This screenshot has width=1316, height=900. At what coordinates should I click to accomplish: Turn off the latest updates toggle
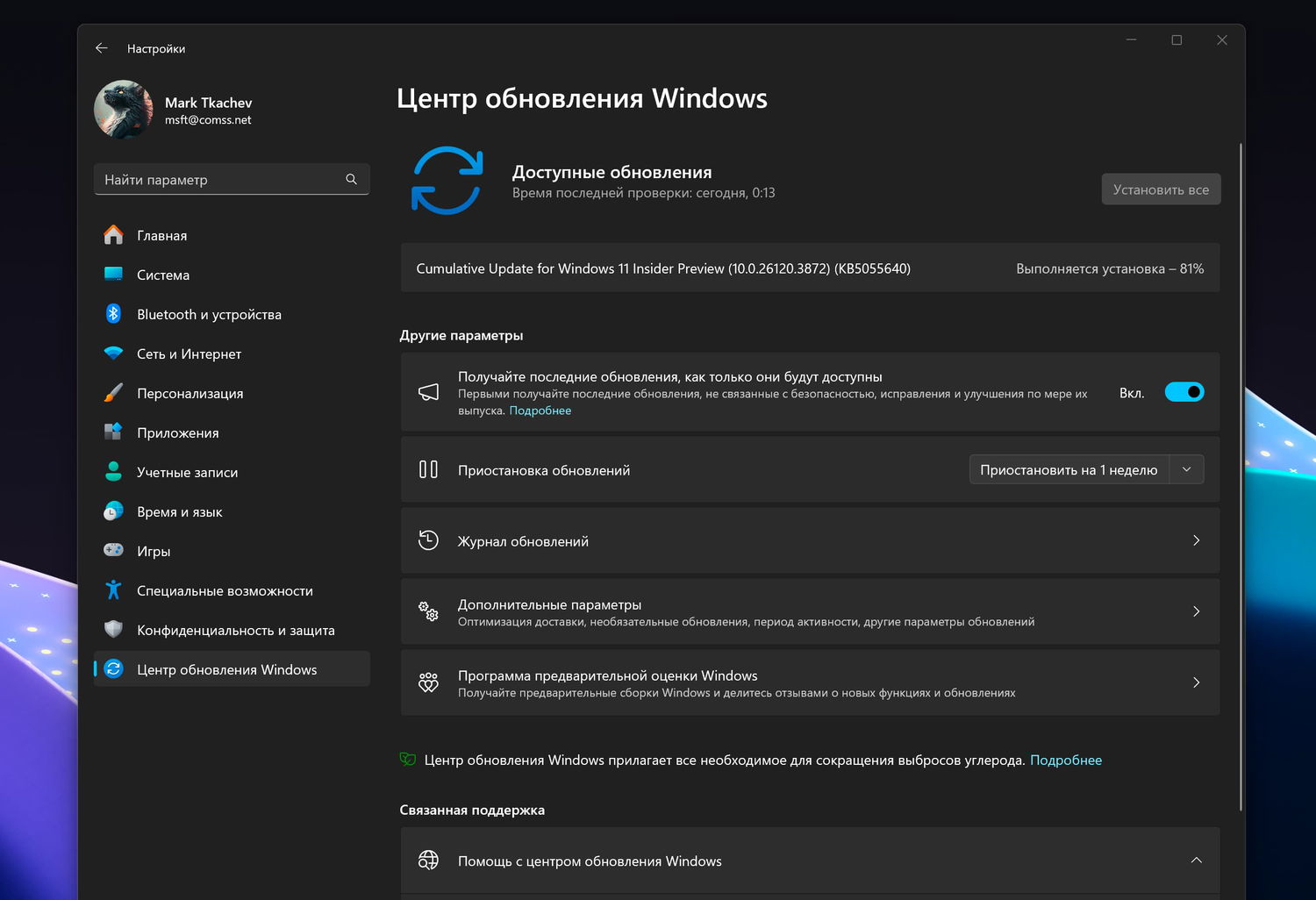[x=1184, y=392]
